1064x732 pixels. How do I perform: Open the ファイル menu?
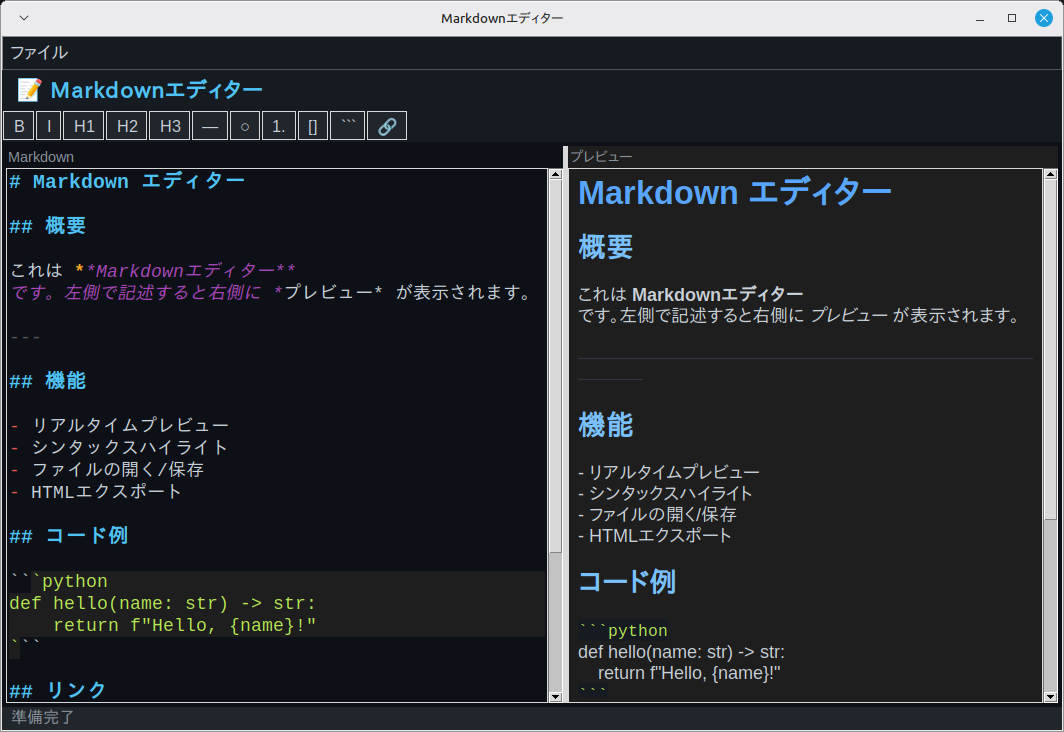point(39,52)
